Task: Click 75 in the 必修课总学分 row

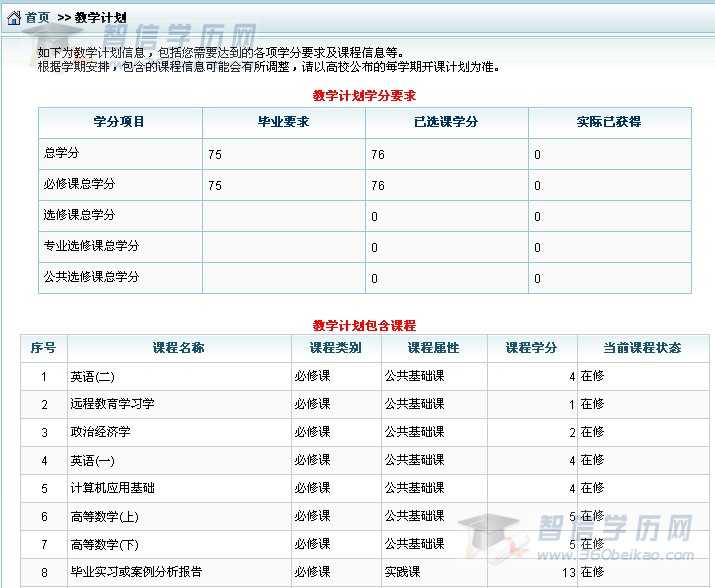Action: (x=215, y=186)
